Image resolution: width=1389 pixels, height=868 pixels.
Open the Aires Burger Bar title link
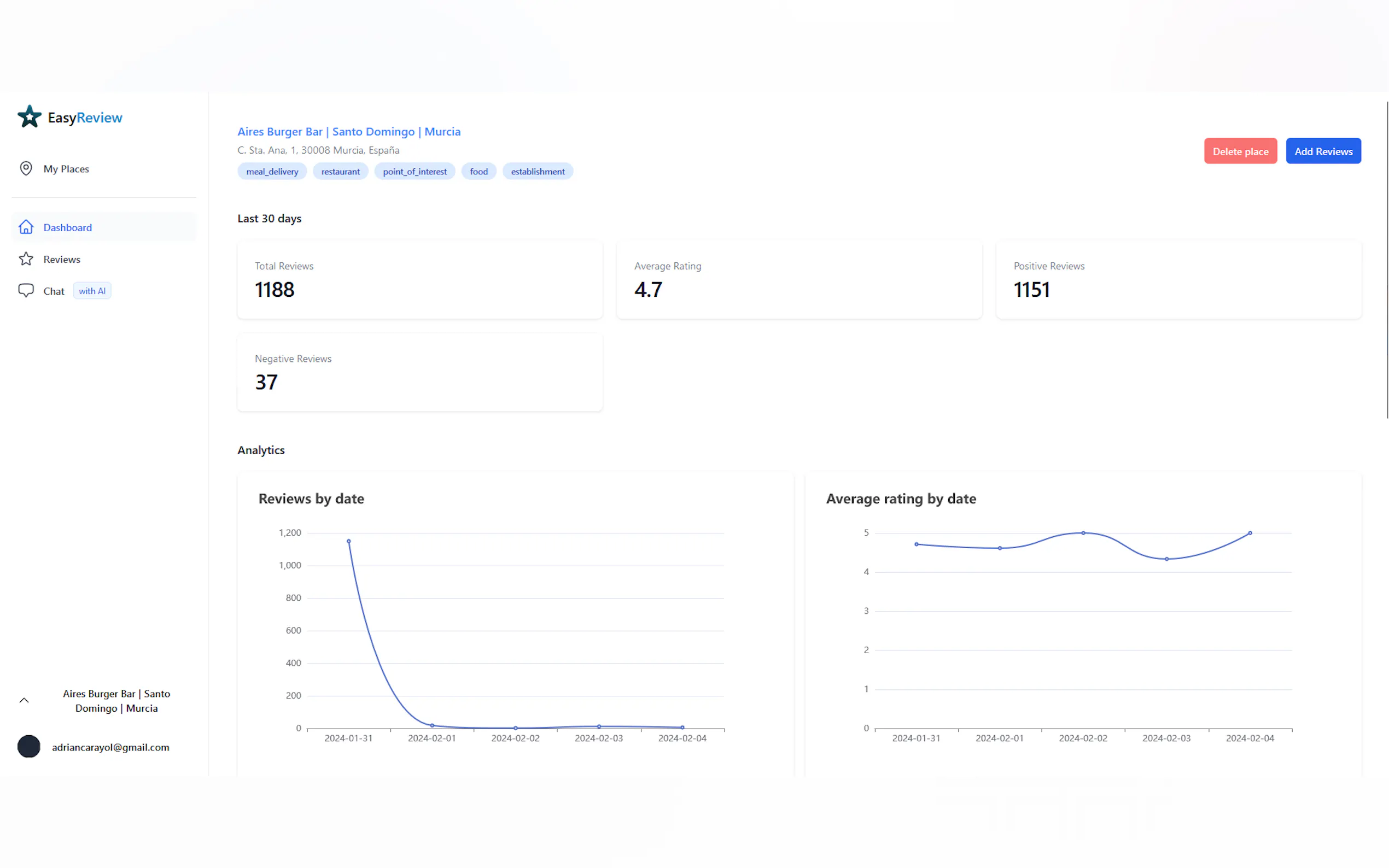pos(348,132)
